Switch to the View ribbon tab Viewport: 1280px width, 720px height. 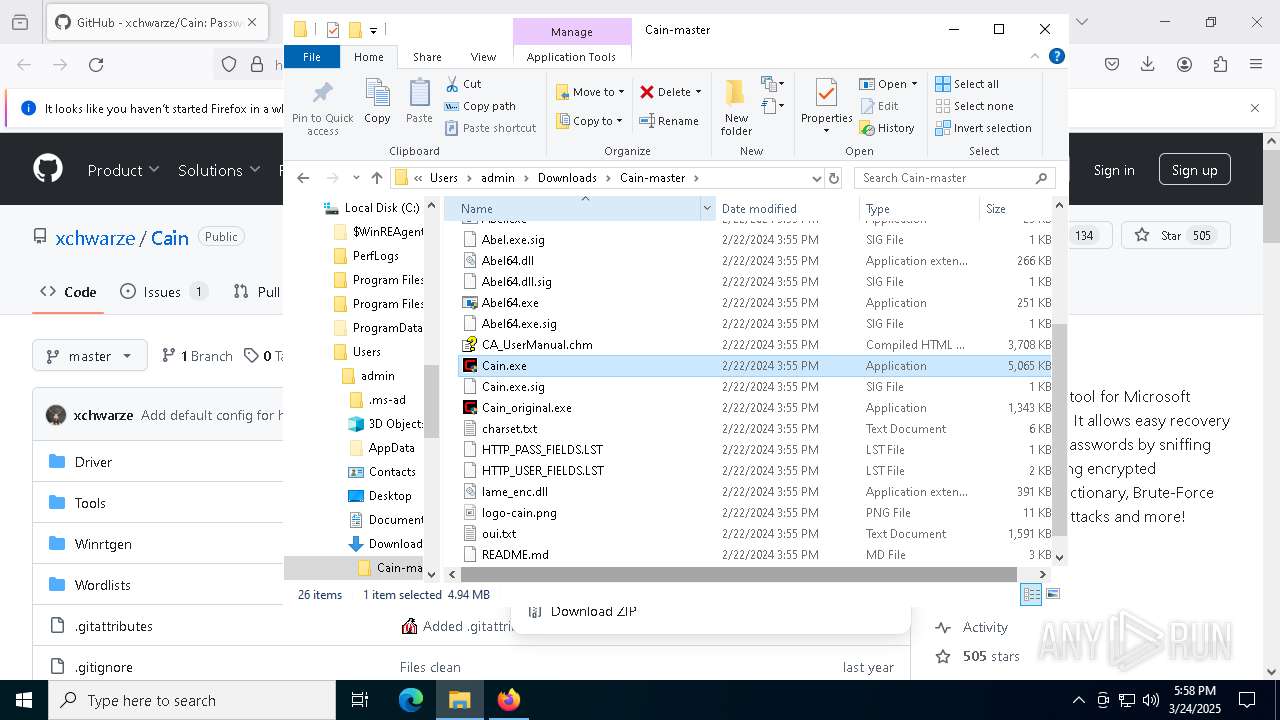click(483, 57)
